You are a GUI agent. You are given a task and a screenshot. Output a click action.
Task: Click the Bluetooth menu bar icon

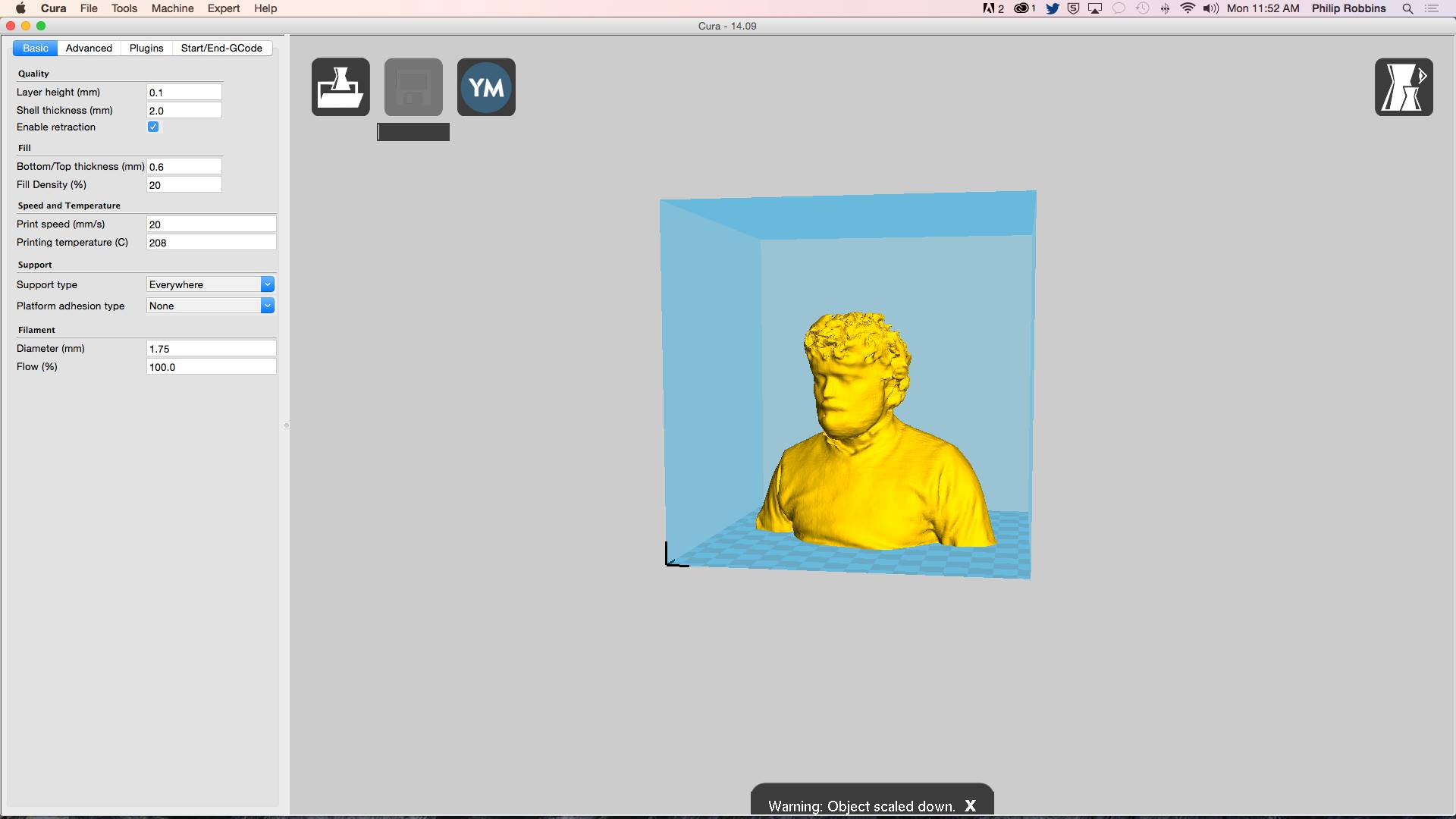click(1165, 8)
